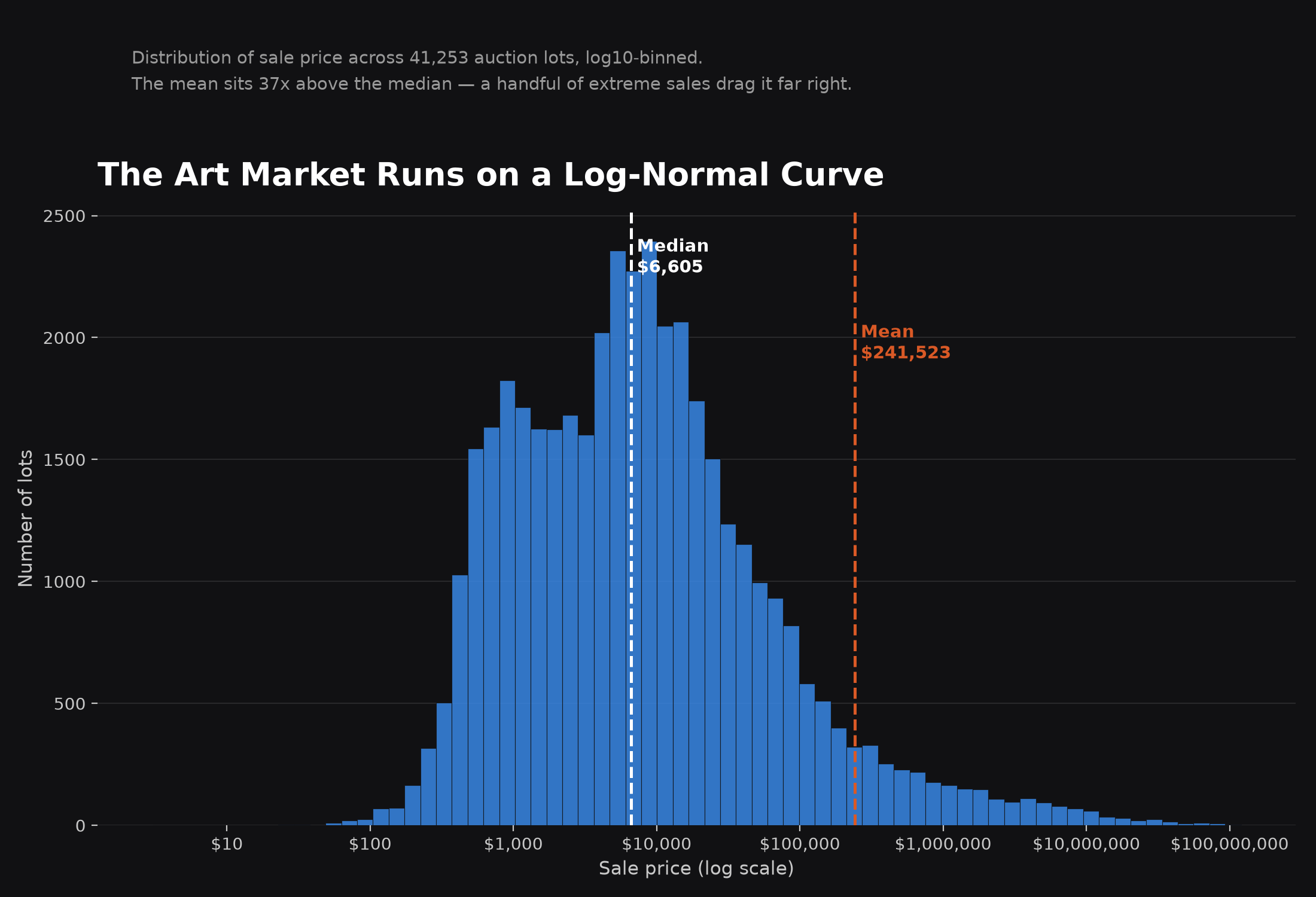Click the x-axis tick label '$100,000,000'
Image resolution: width=1316 pixels, height=897 pixels.
(x=1229, y=844)
